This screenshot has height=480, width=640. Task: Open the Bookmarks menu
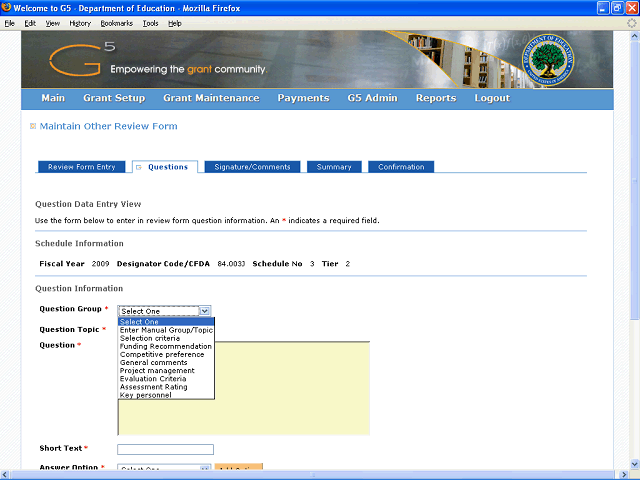(117, 24)
